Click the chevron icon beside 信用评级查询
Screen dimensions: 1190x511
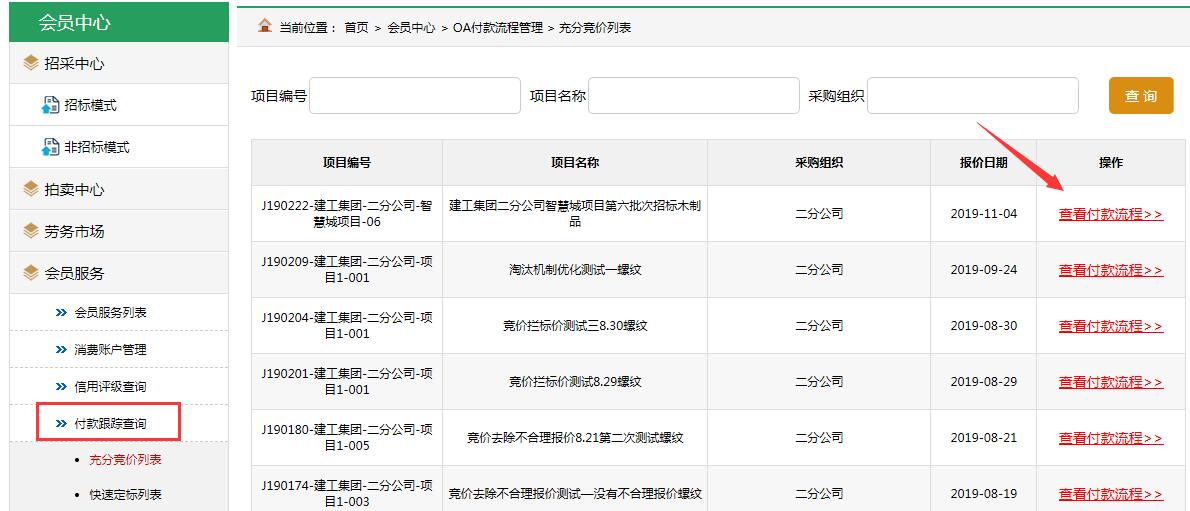pos(61,386)
